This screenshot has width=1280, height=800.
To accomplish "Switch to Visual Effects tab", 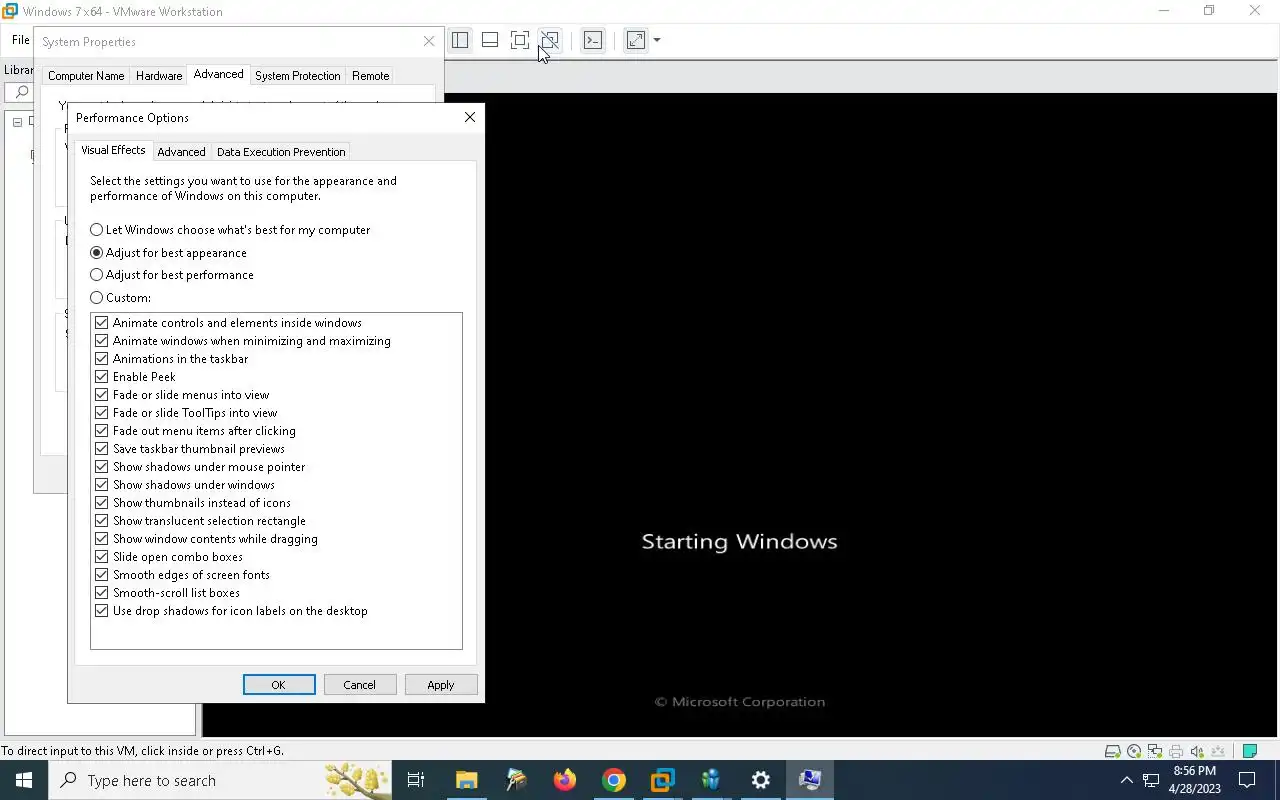I will point(113,150).
